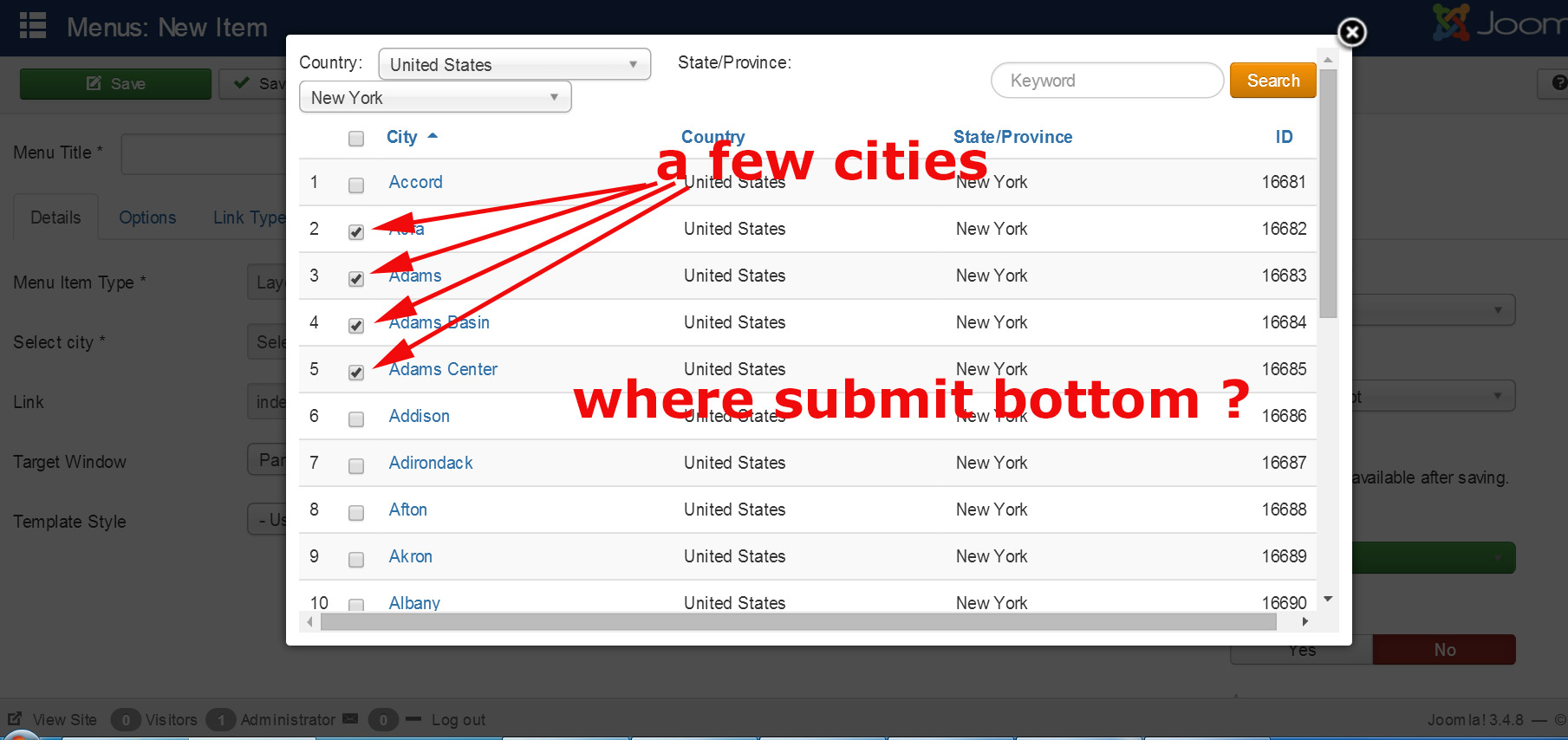
Task: Switch to the Details tab
Action: point(55,217)
